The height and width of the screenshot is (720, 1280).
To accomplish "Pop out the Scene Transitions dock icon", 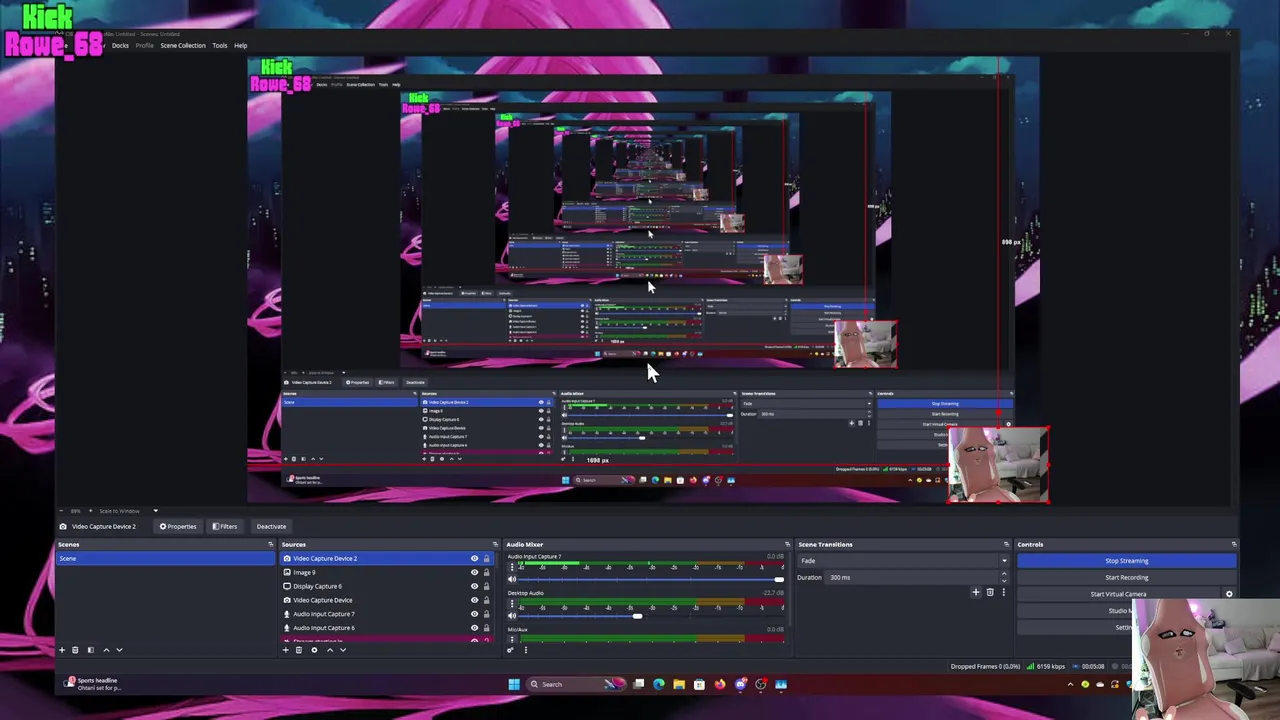I will click(x=1006, y=545).
